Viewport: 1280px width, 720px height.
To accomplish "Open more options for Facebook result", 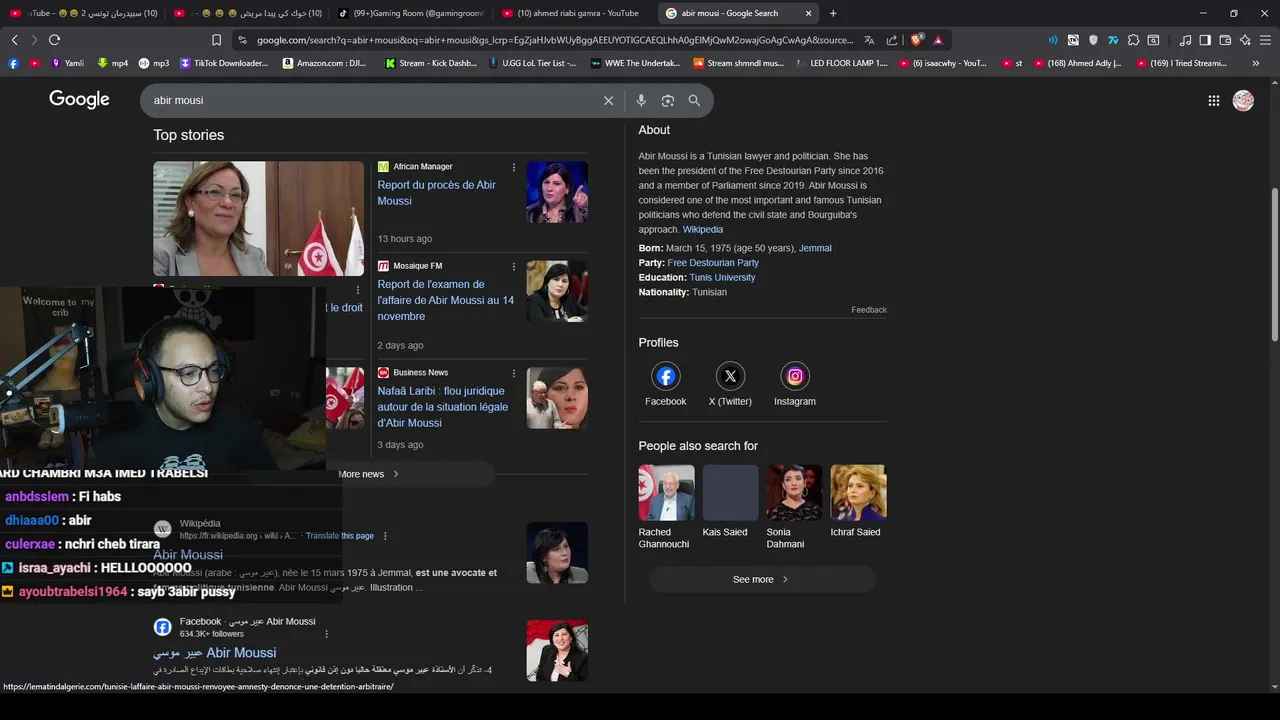I will tap(326, 634).
